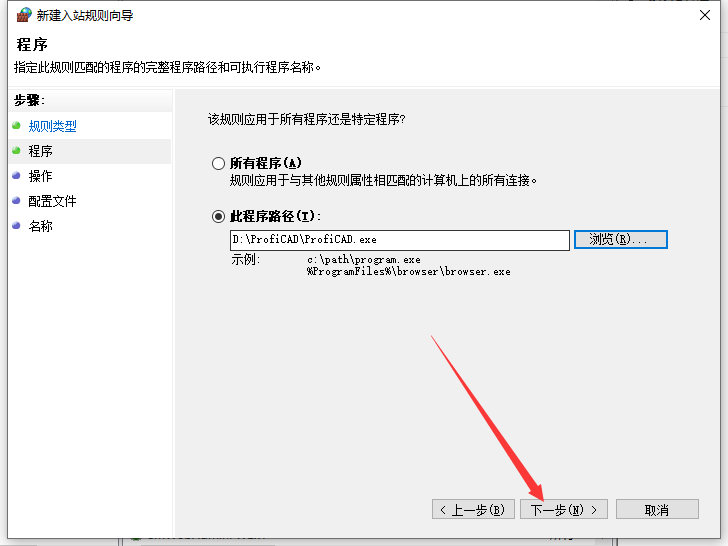Click blue bullet beside 操作
The image size is (728, 546).
coord(17,176)
